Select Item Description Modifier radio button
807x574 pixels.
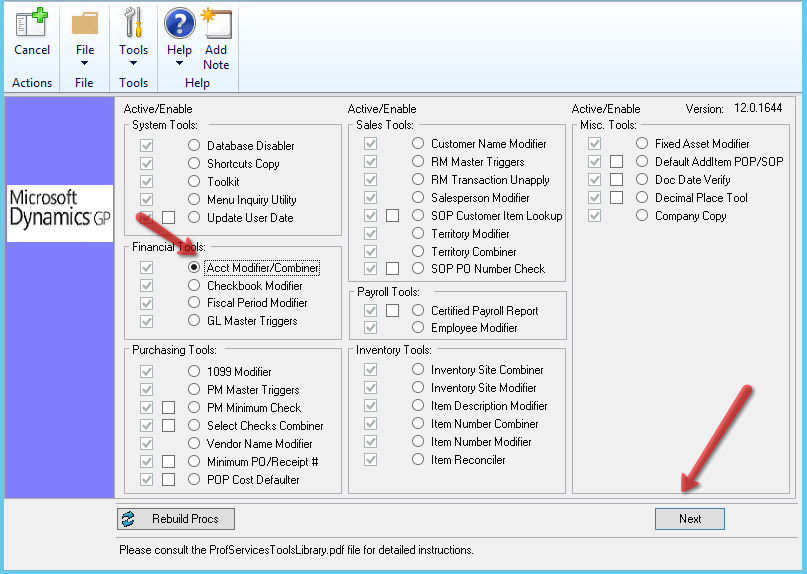point(418,405)
